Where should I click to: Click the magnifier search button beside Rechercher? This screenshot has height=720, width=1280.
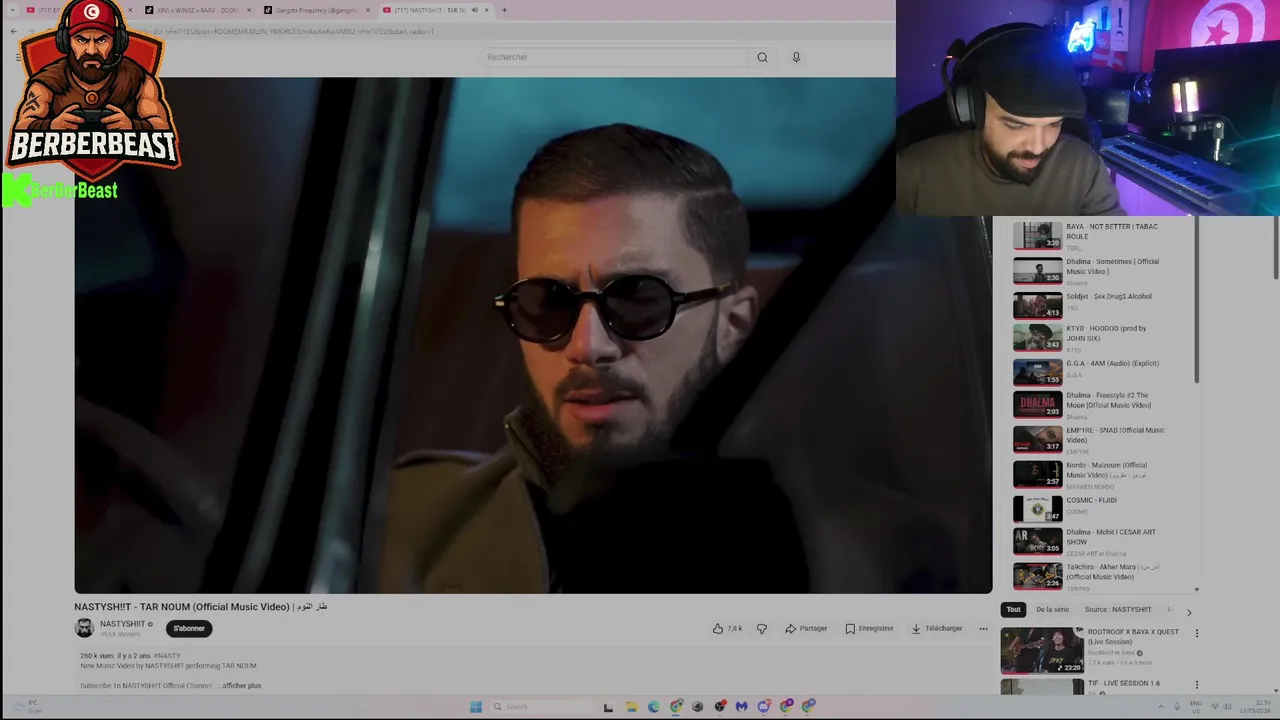(762, 57)
